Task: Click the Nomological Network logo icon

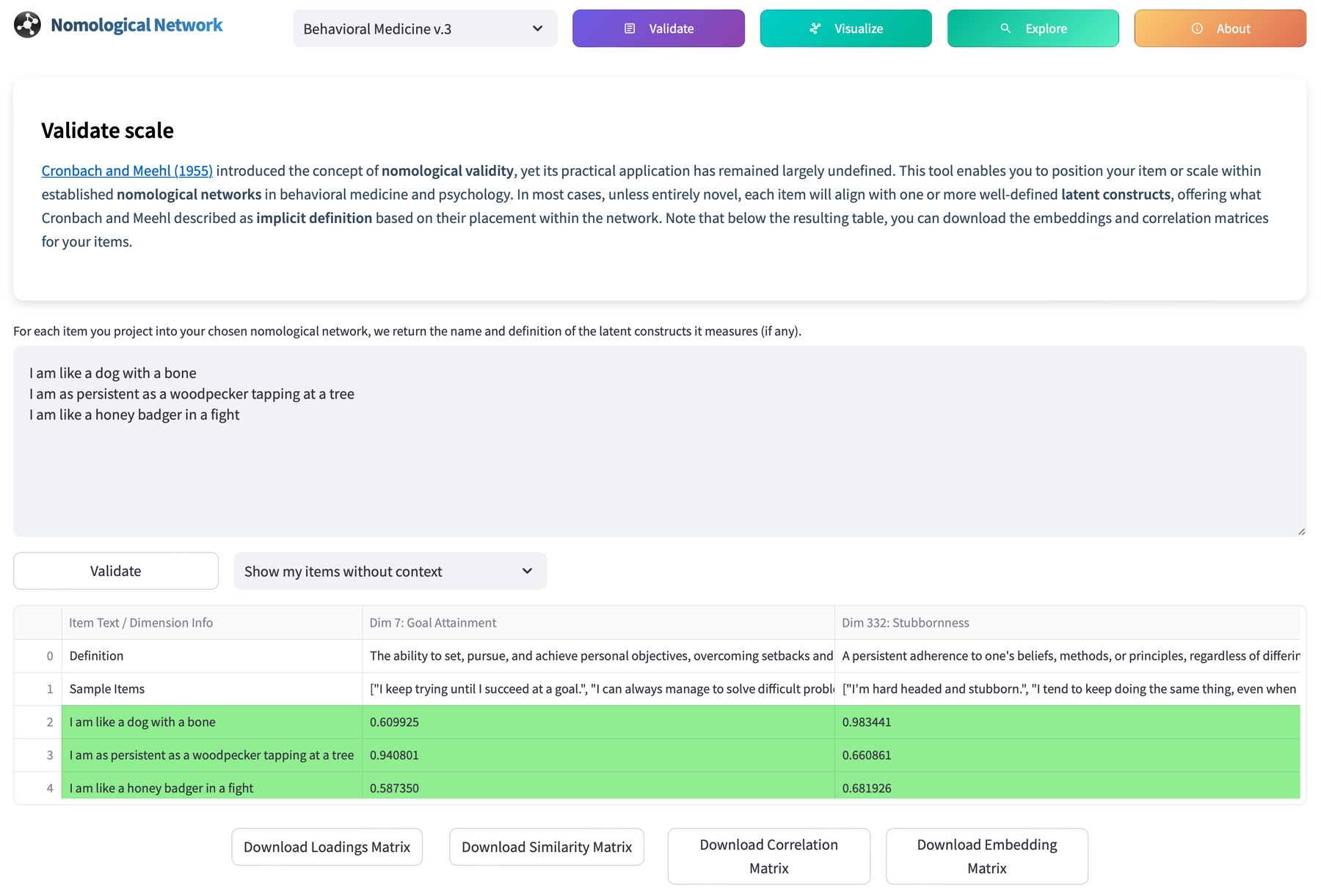Action: pyautogui.click(x=27, y=25)
